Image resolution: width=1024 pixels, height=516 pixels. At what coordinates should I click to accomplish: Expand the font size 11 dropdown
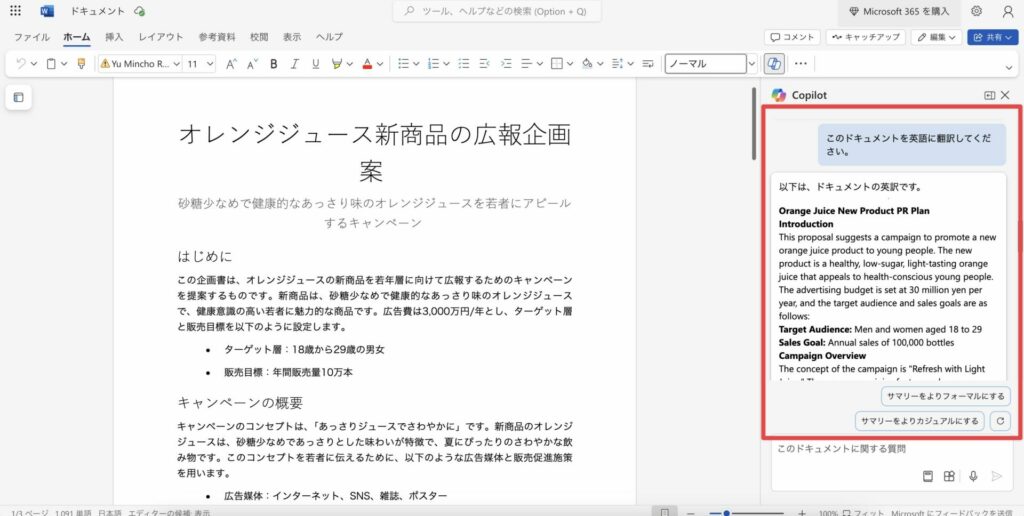pyautogui.click(x=200, y=64)
